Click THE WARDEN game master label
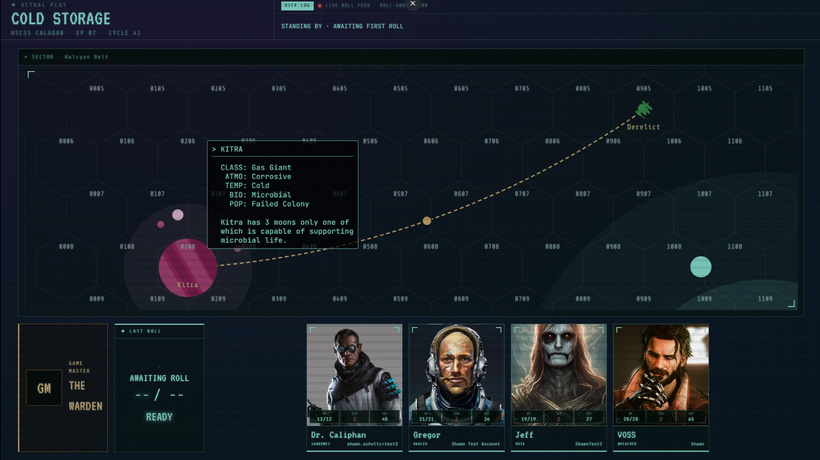820x460 pixels. (85, 396)
